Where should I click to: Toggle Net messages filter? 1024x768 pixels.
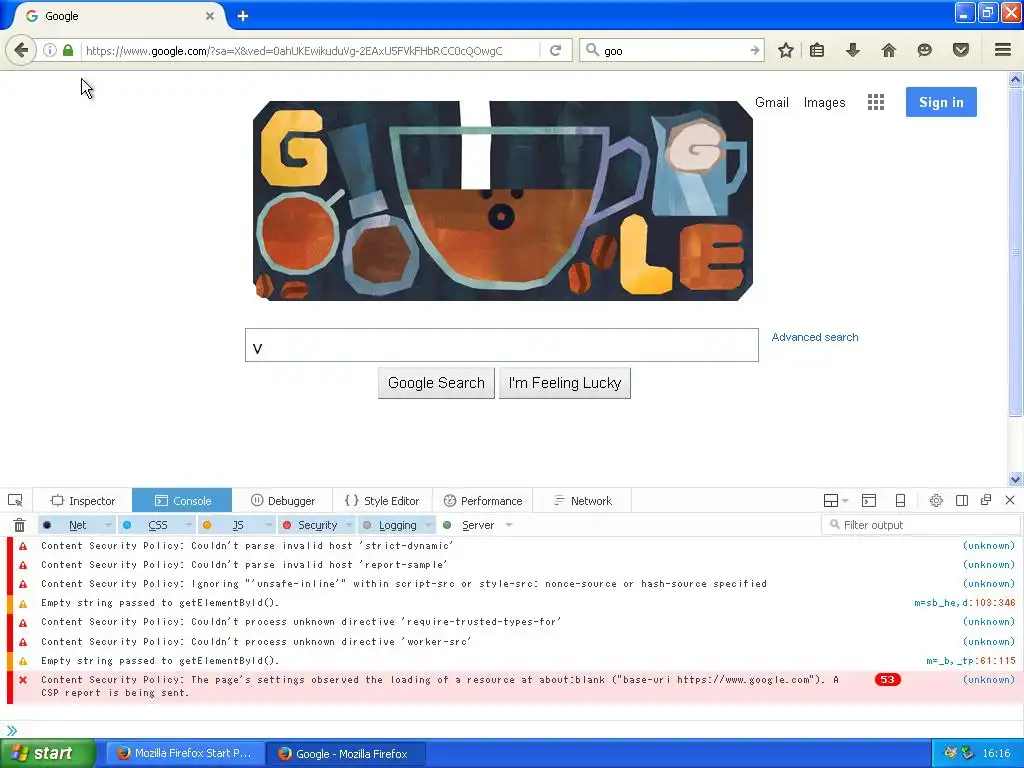69,525
